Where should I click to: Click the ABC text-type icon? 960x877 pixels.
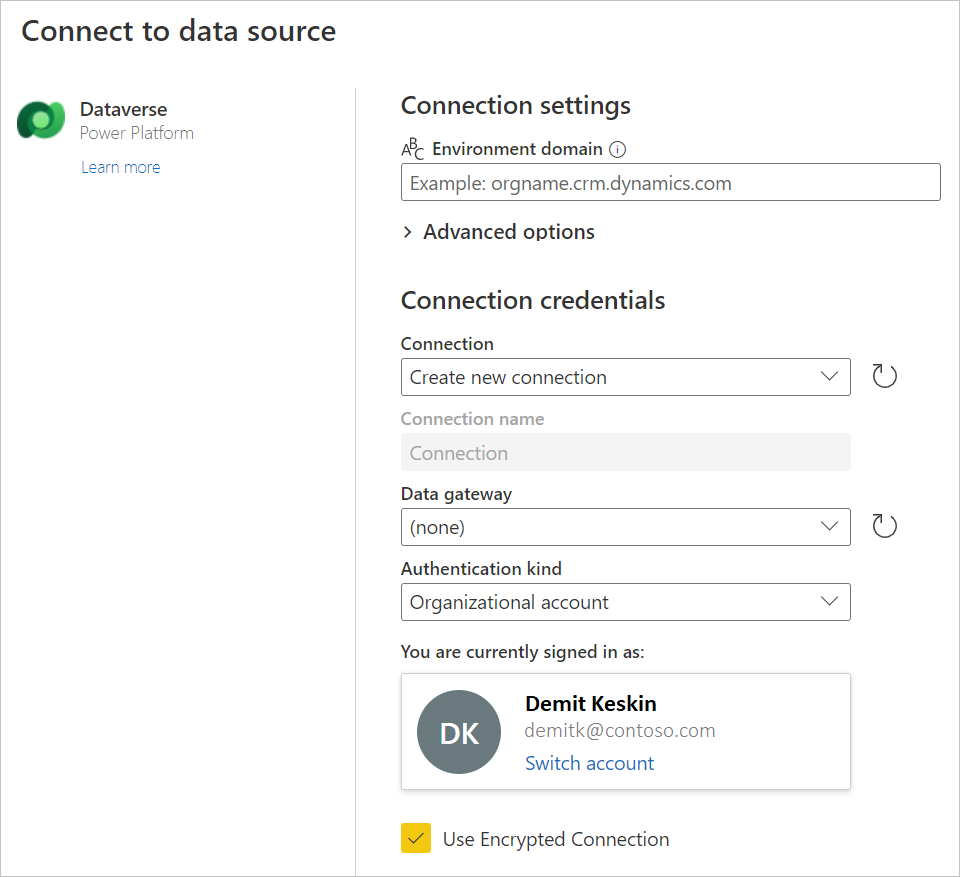pyautogui.click(x=413, y=150)
